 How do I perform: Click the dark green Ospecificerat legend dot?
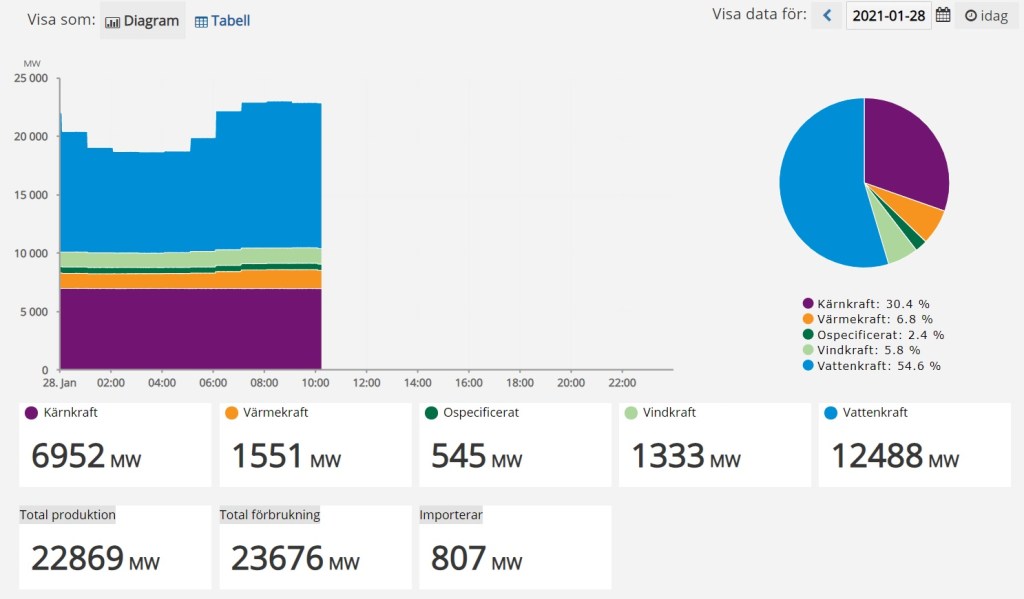[x=808, y=335]
